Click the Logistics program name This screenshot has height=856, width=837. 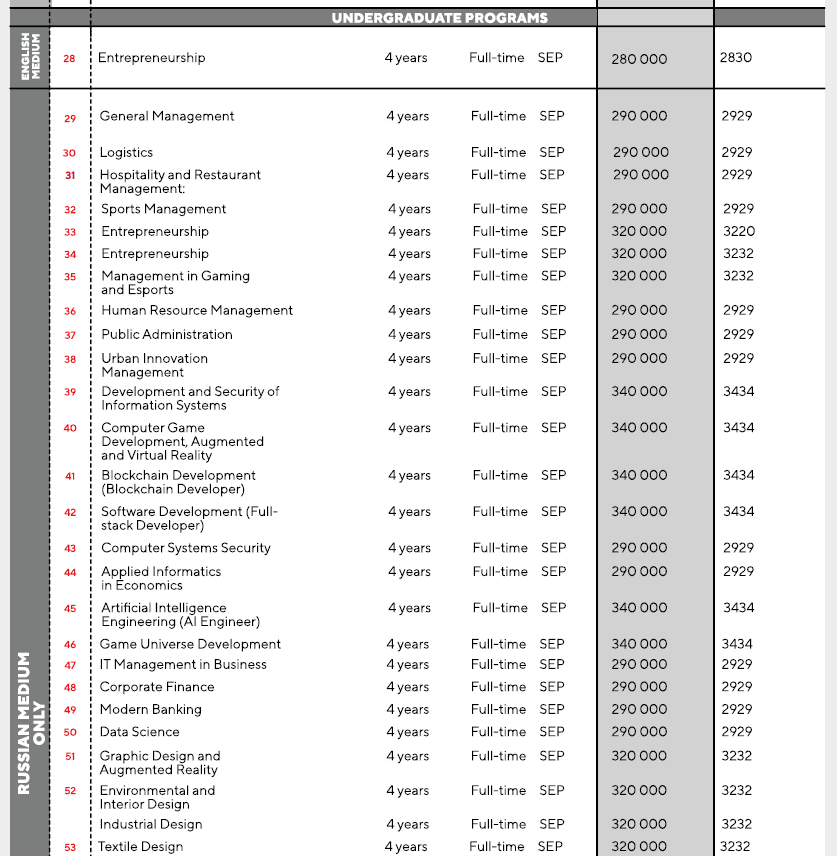click(x=126, y=153)
